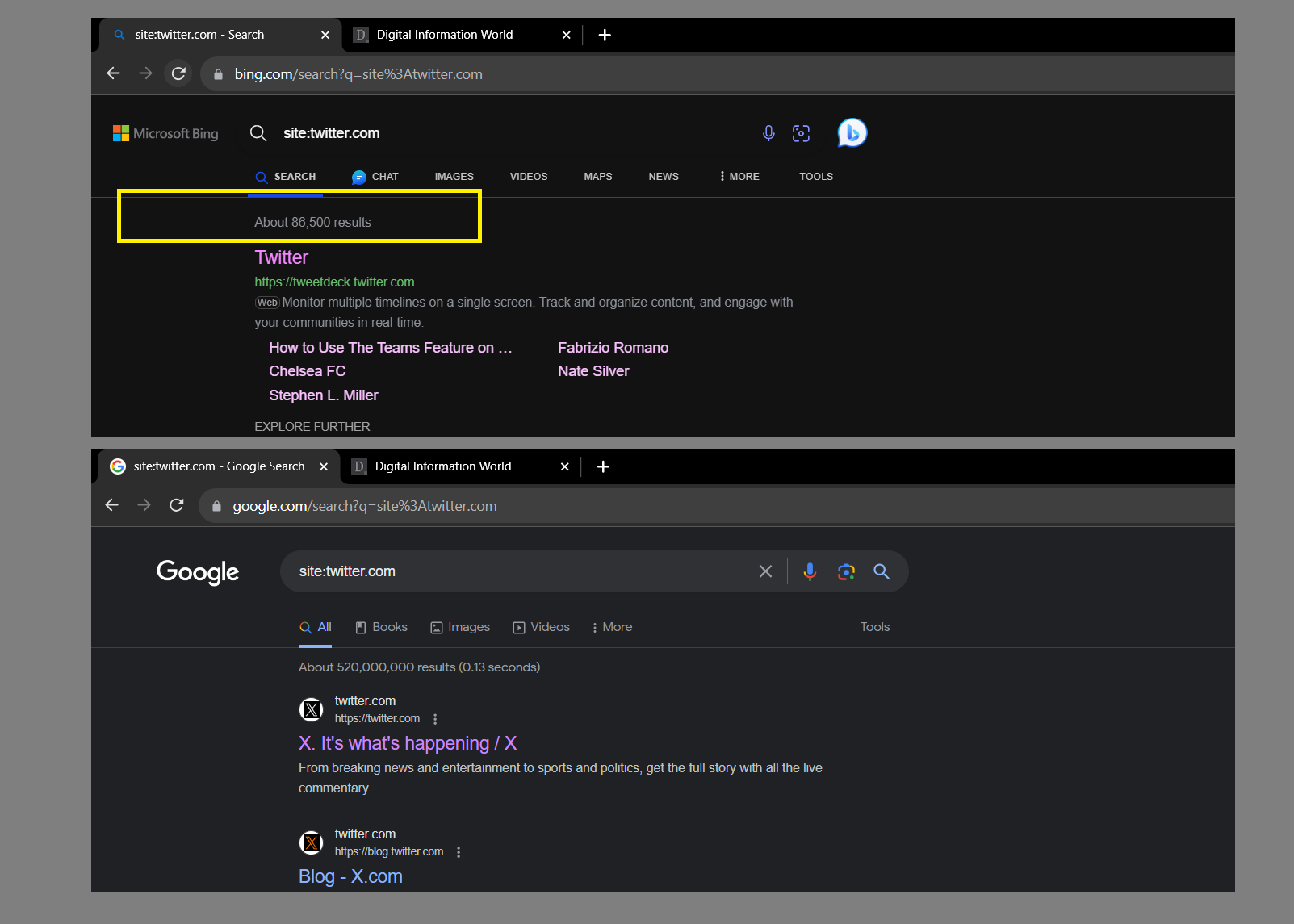Expand Google More search filters
The width and height of the screenshot is (1294, 924).
click(x=612, y=627)
